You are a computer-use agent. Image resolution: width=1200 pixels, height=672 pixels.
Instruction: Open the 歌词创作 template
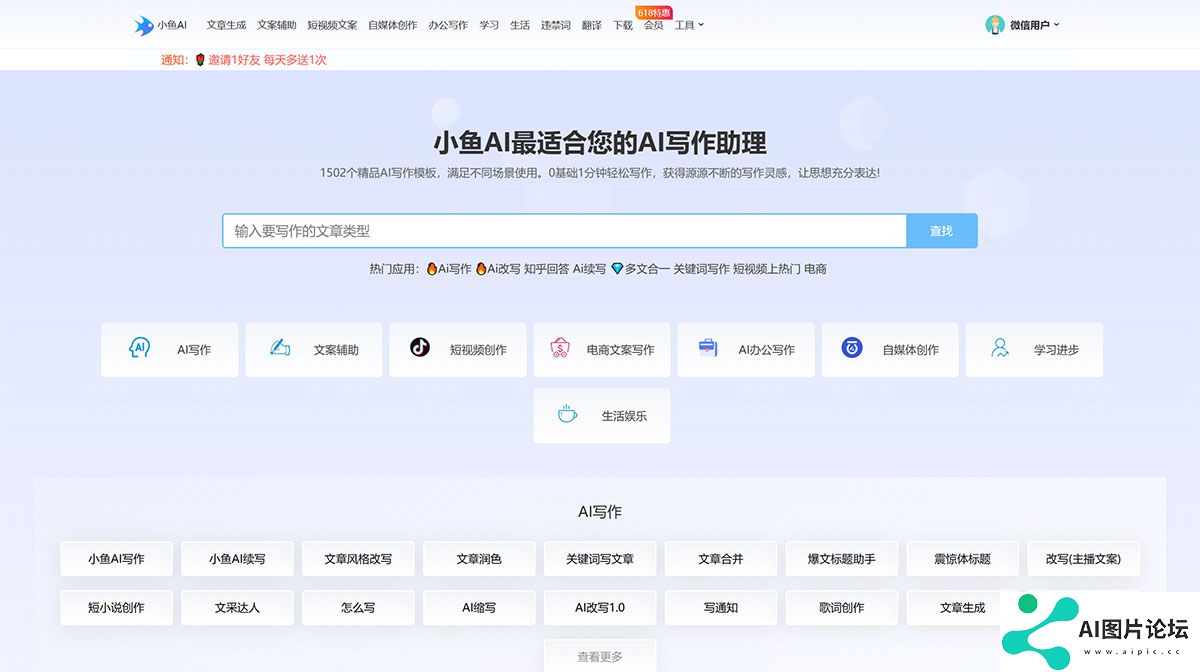[x=842, y=607]
